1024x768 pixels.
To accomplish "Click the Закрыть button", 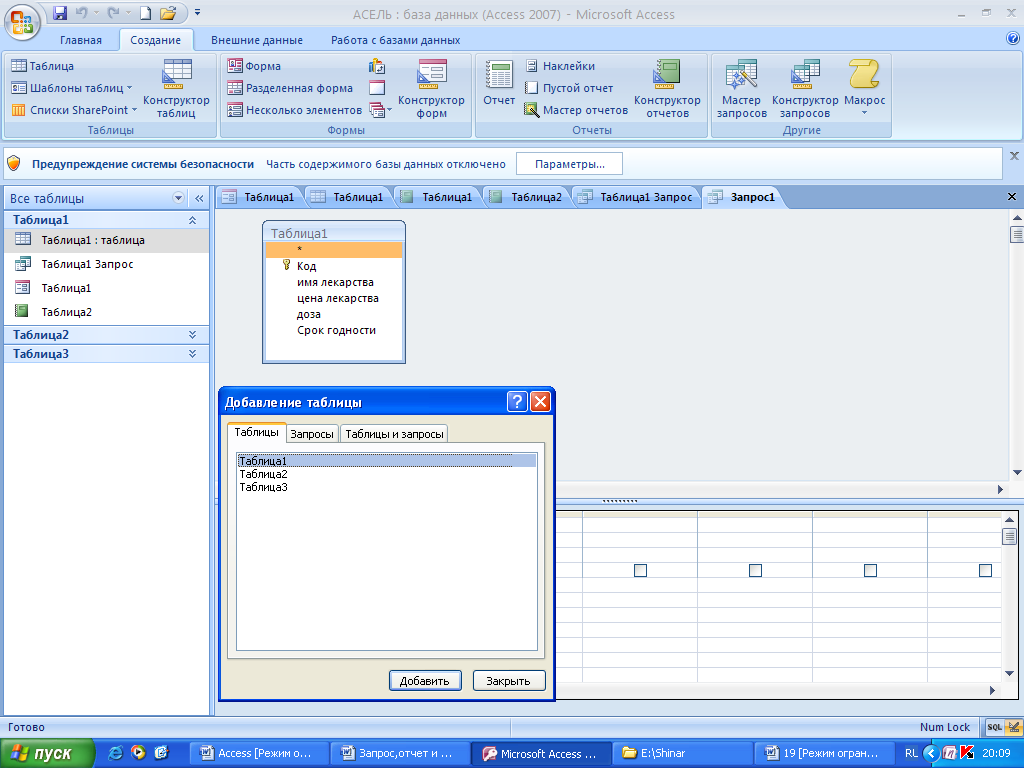I will (x=508, y=680).
